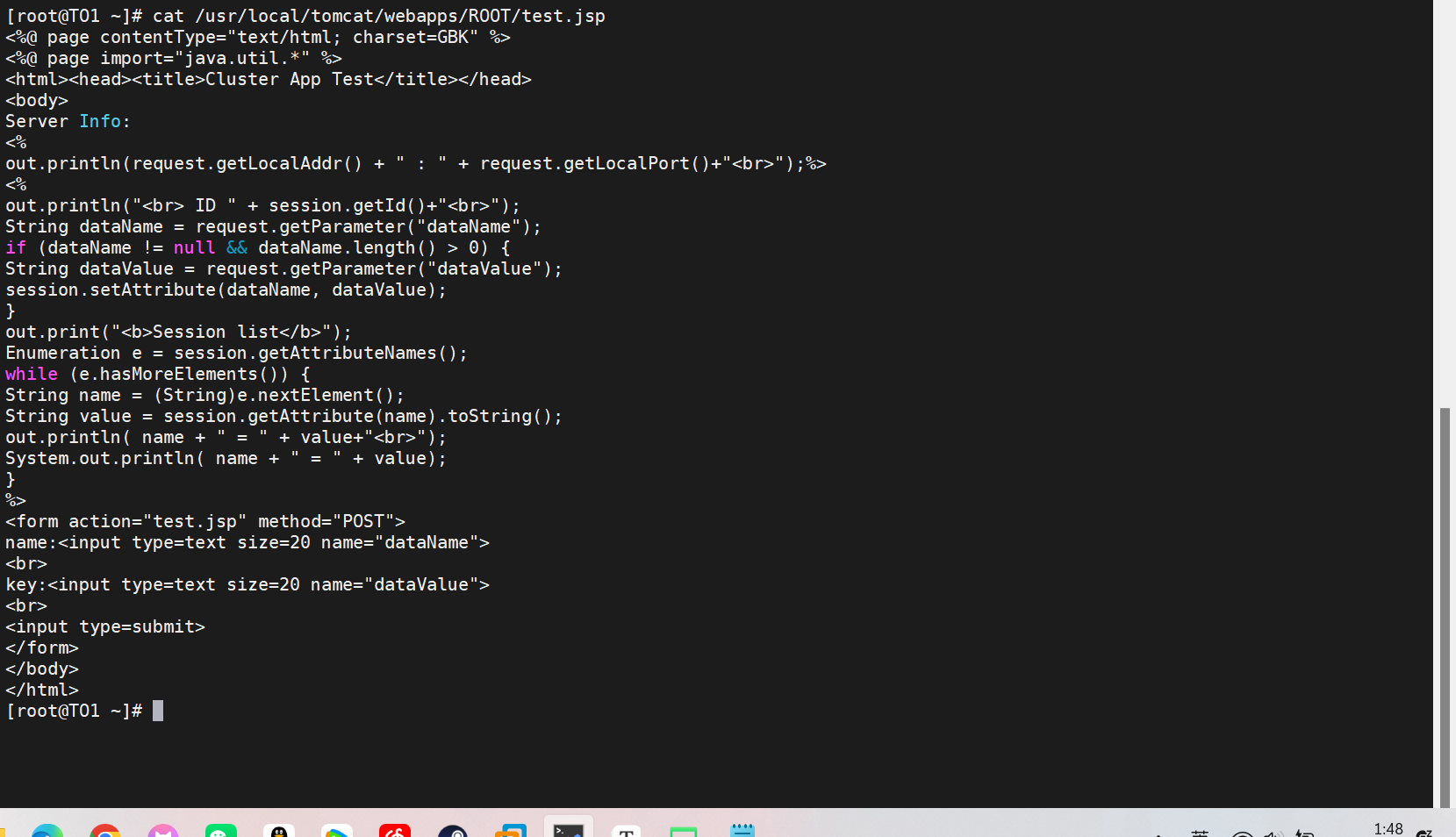
Task: Click the '</body>' closing tag line
Action: pos(42,669)
